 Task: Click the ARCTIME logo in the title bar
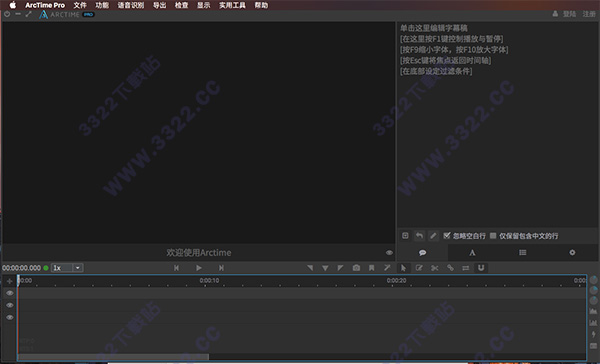67,15
